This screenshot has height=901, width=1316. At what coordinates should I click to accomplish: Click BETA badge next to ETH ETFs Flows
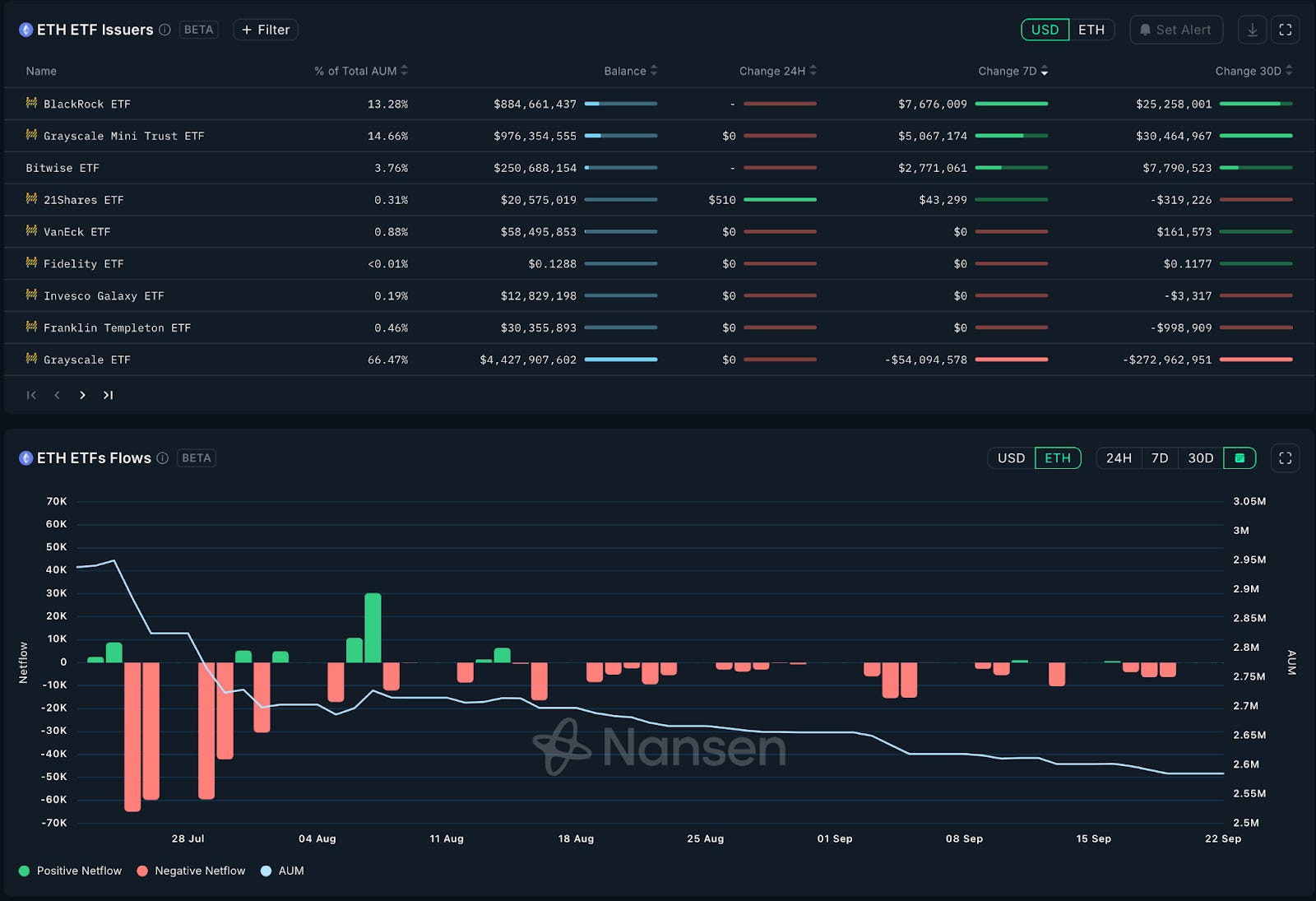coord(197,458)
